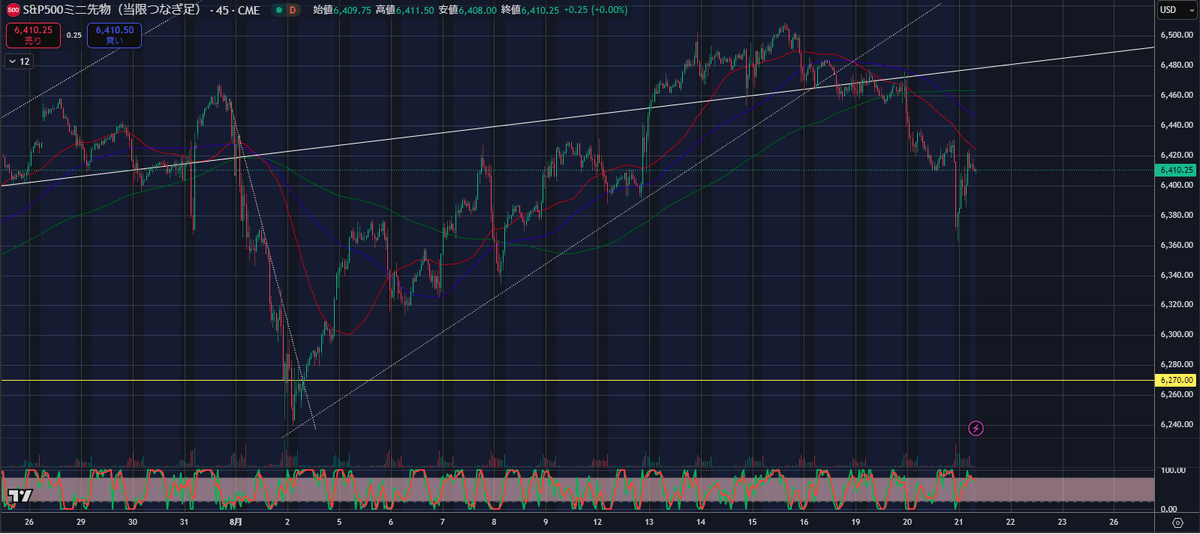Click the 6,410.25 売り sell button

coord(31,35)
